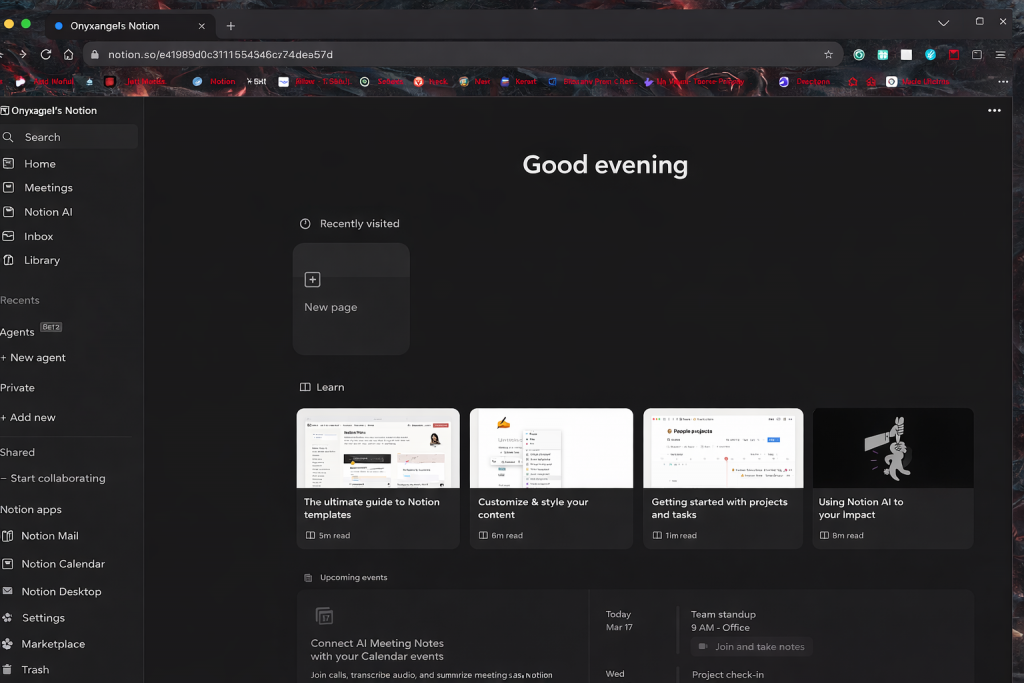Open the ultimate guide to Notion templates card
This screenshot has height=683, width=1024.
coord(378,479)
